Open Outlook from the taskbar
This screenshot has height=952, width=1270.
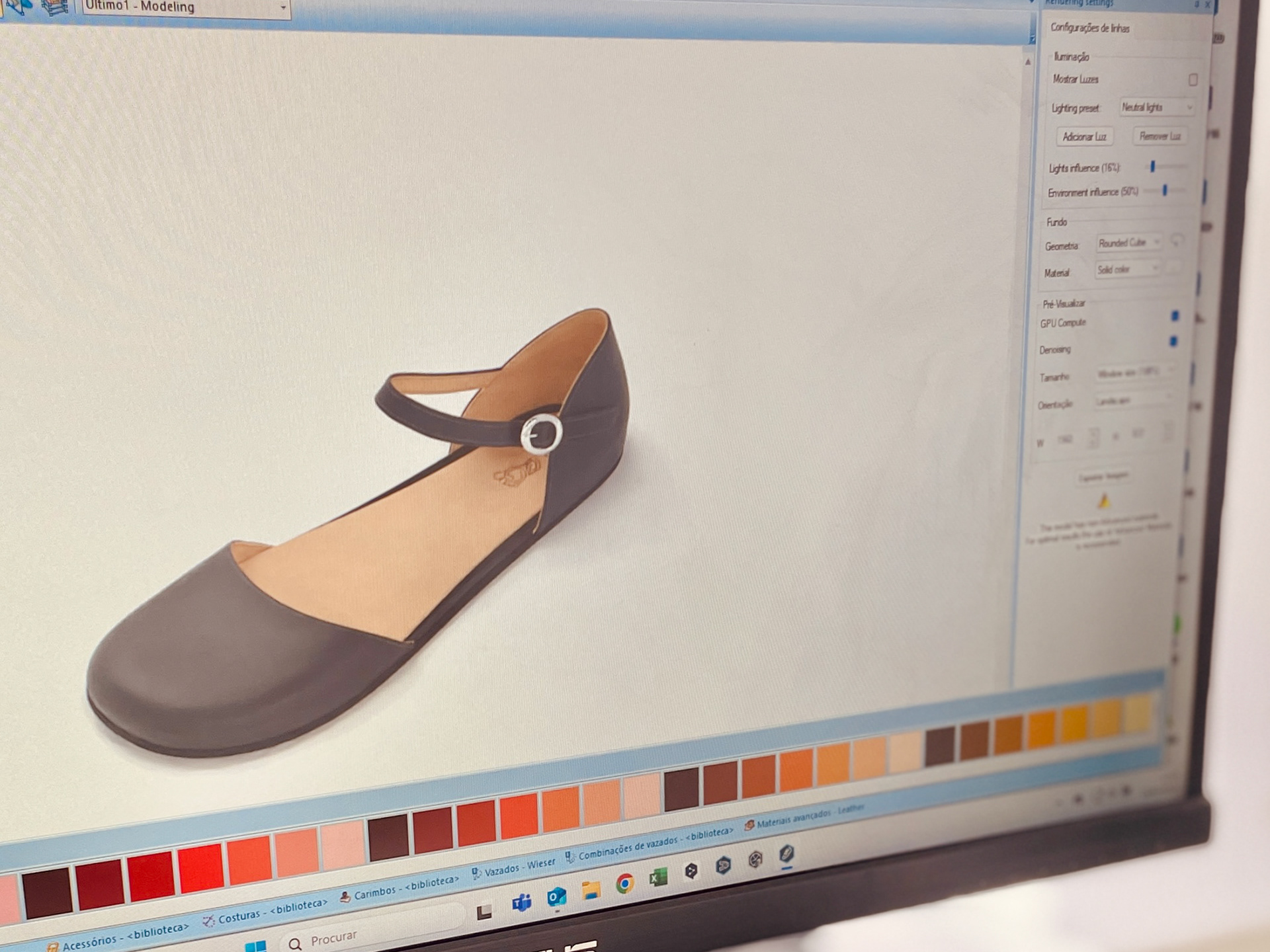[x=557, y=896]
